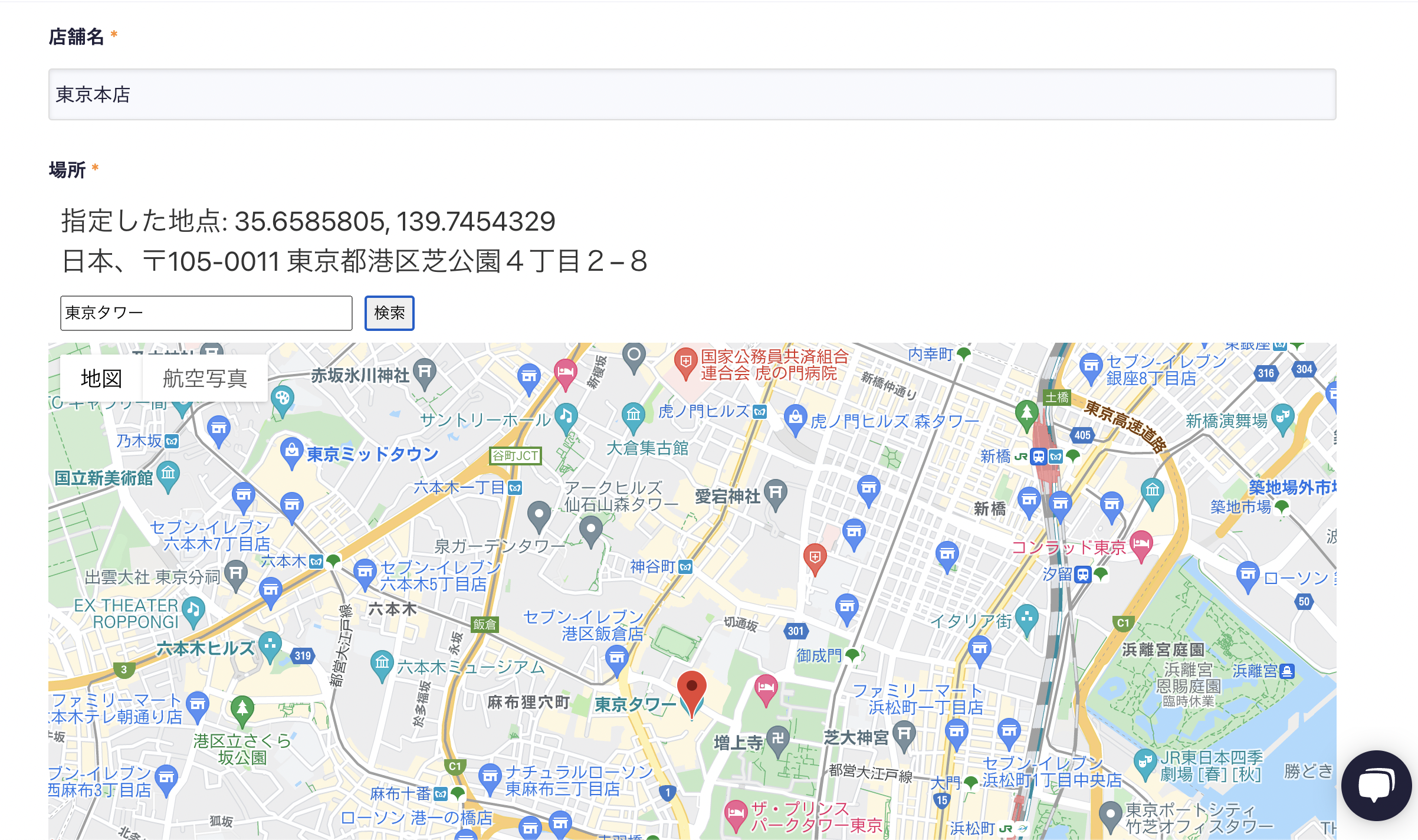Open the chat support bubble
This screenshot has width=1418, height=840.
pos(1376,785)
